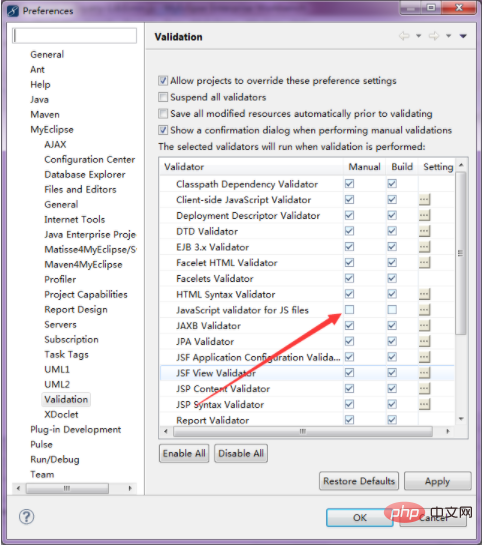Go back using the left arrow icon
483x545 pixels.
click(x=404, y=36)
